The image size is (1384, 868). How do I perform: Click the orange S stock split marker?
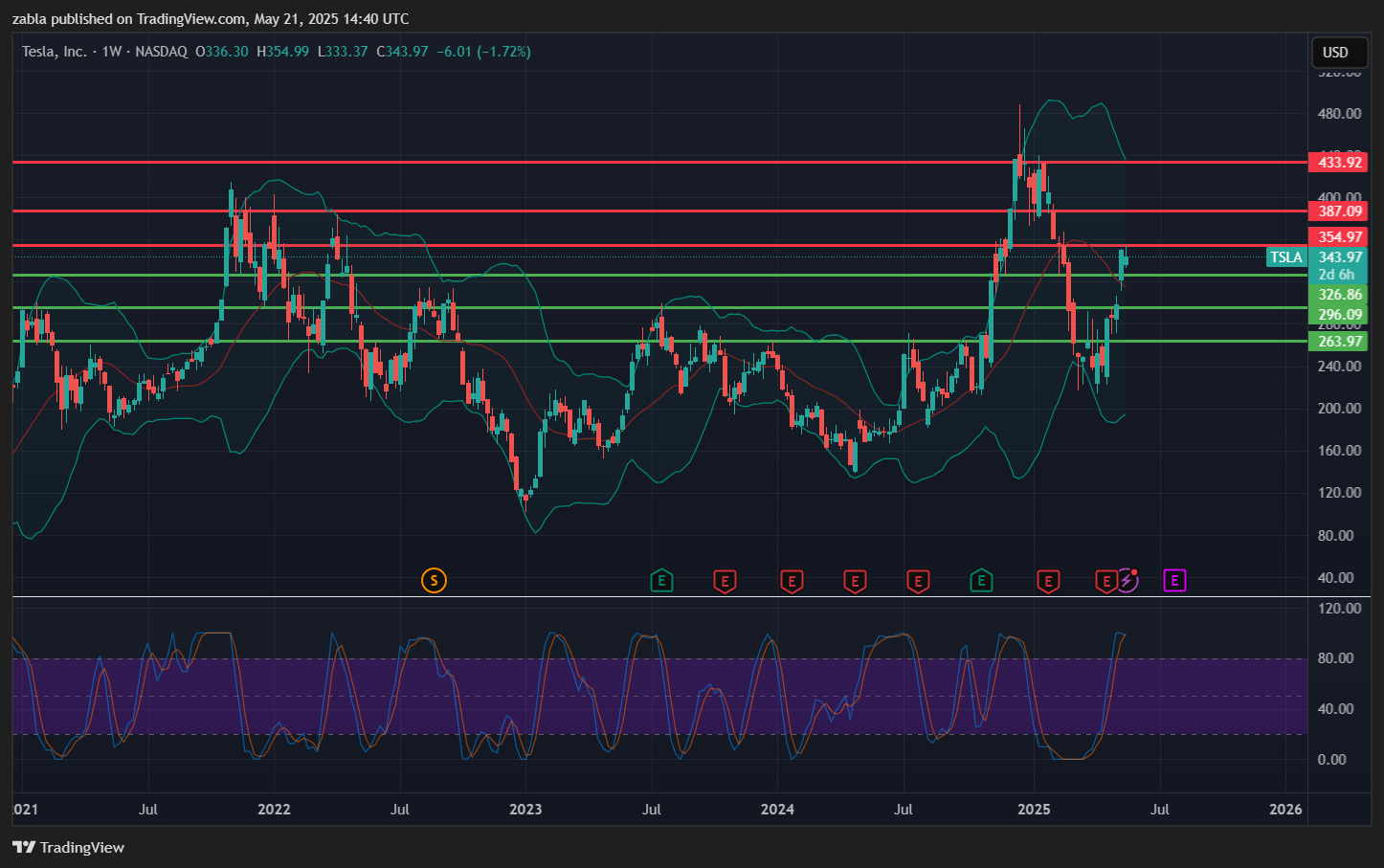[x=434, y=580]
